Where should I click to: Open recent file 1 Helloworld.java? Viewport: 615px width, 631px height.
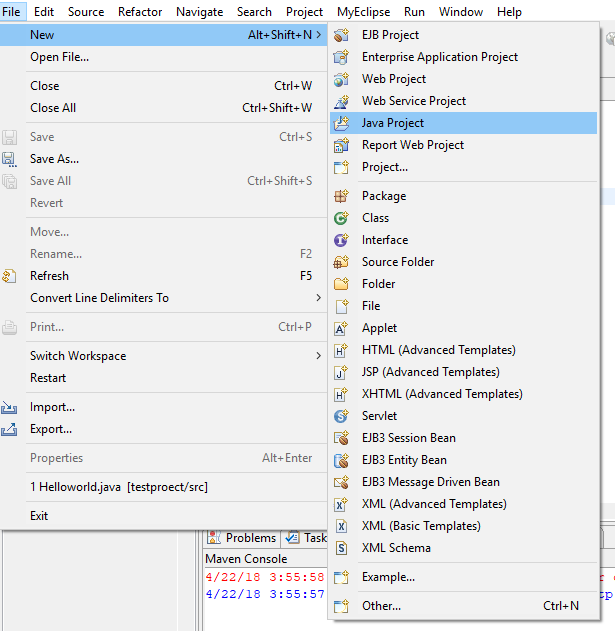[163, 487]
